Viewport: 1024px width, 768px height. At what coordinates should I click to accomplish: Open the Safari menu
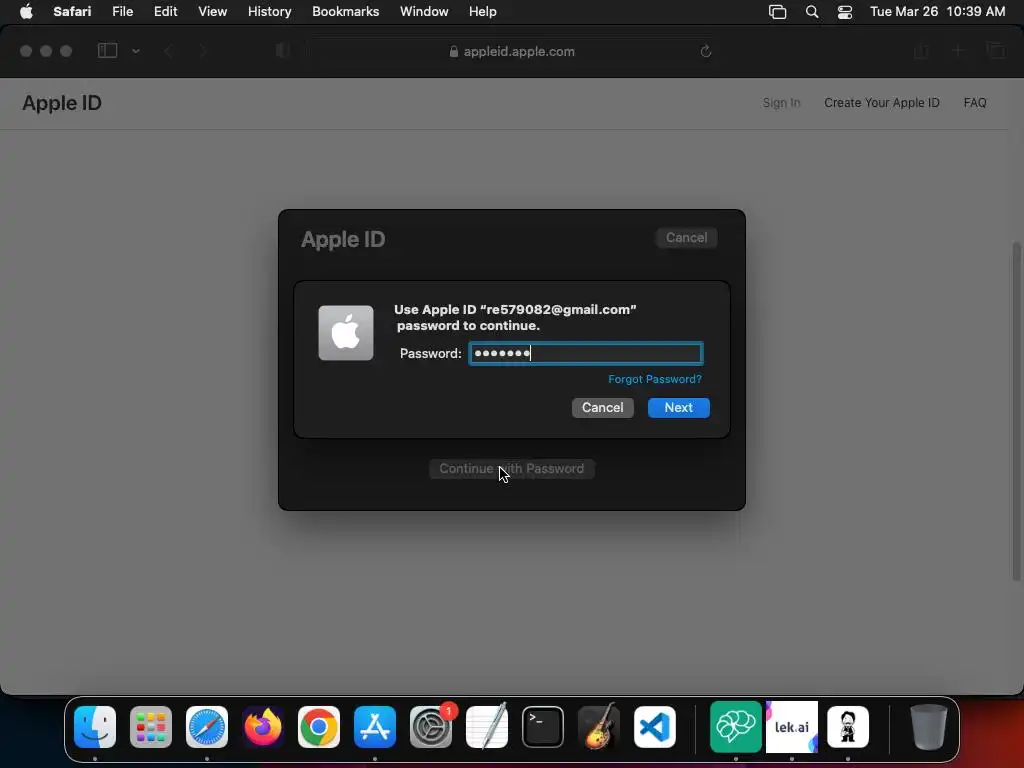click(72, 12)
